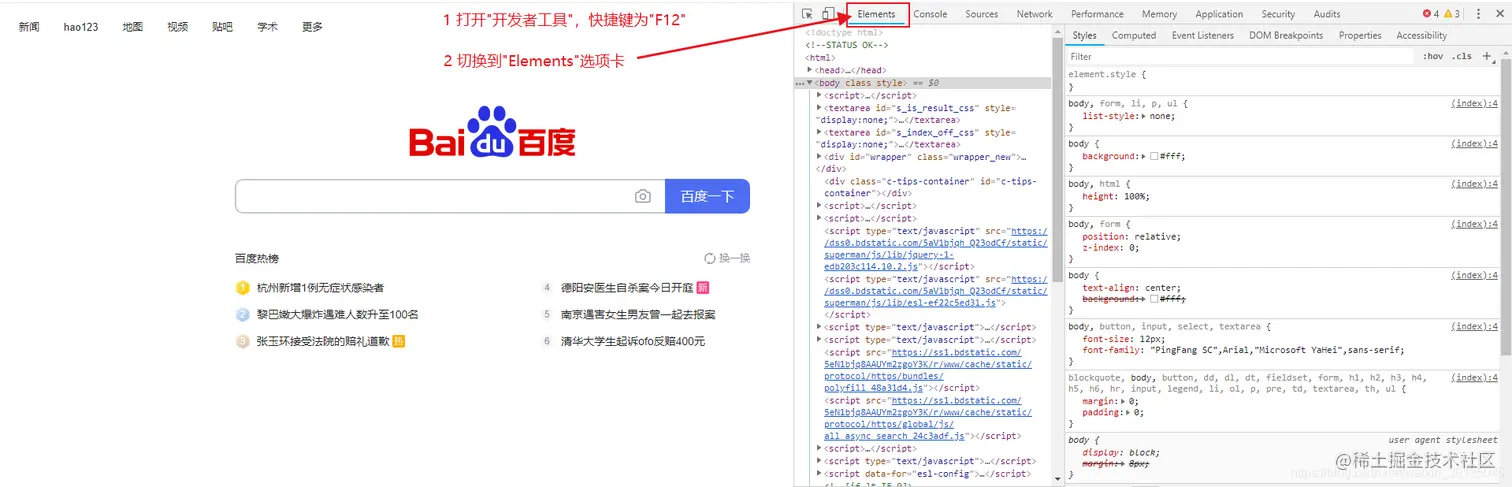Open the Performance tab
The height and width of the screenshot is (487, 1512).
tap(1097, 14)
